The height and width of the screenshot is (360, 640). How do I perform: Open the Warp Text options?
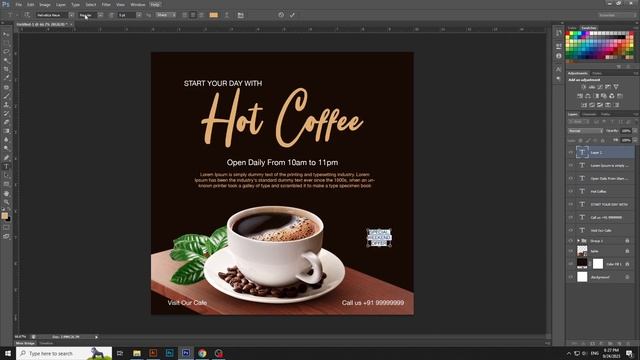coord(227,15)
